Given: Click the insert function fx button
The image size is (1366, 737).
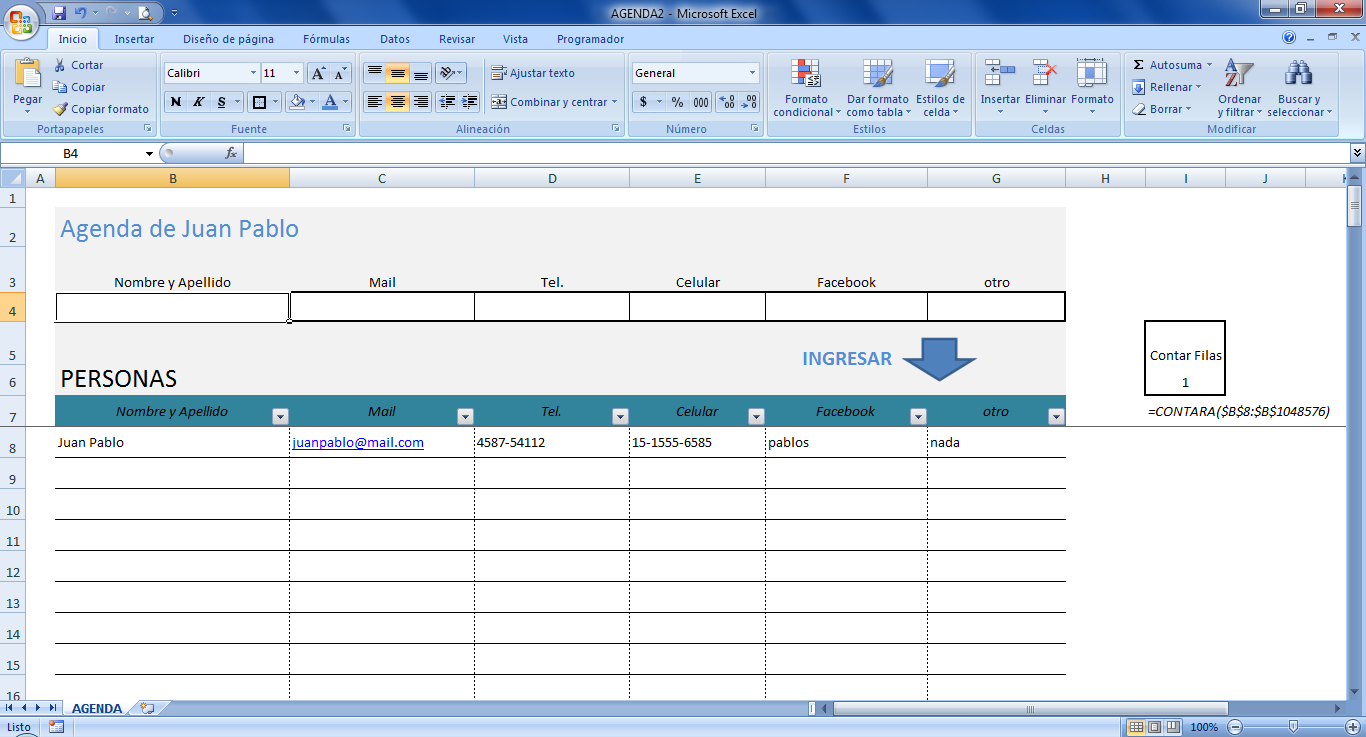Looking at the screenshot, I should coord(231,153).
